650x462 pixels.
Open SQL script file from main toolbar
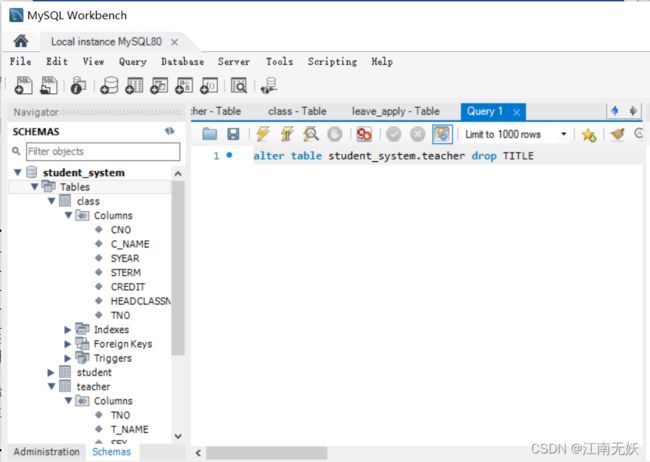[49, 85]
